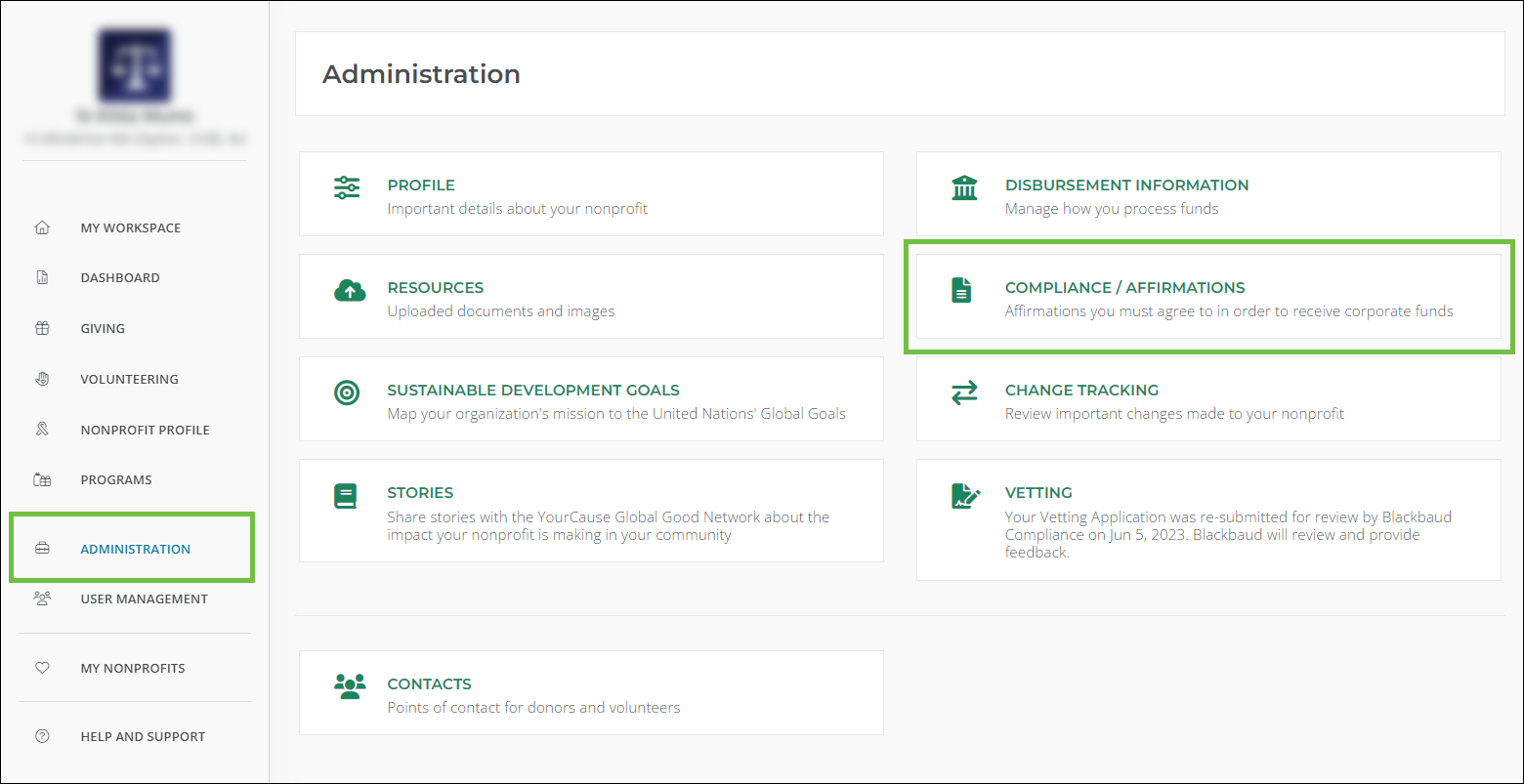This screenshot has height=784, width=1524.
Task: Navigate to Nonprofit Profile
Action: click(x=145, y=430)
